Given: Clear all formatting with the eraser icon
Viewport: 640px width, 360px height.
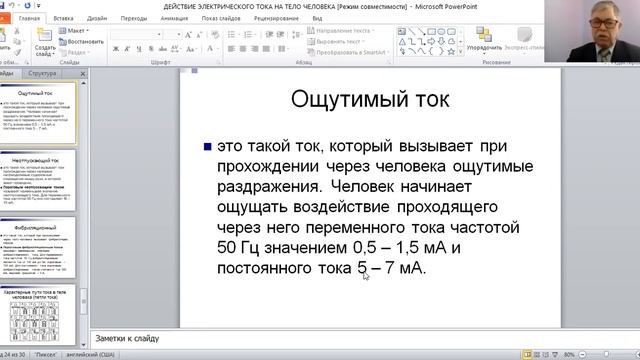Looking at the screenshot, I should (216, 35).
